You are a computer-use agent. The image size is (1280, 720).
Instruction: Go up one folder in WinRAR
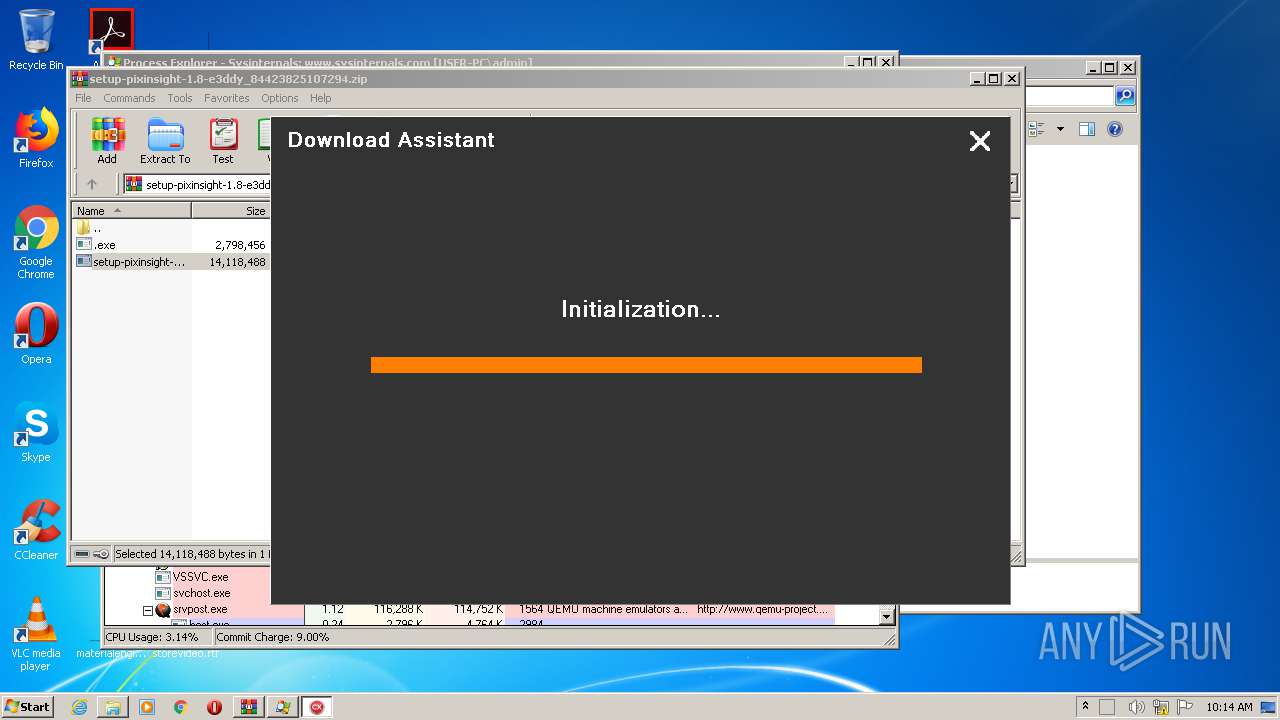tap(92, 184)
